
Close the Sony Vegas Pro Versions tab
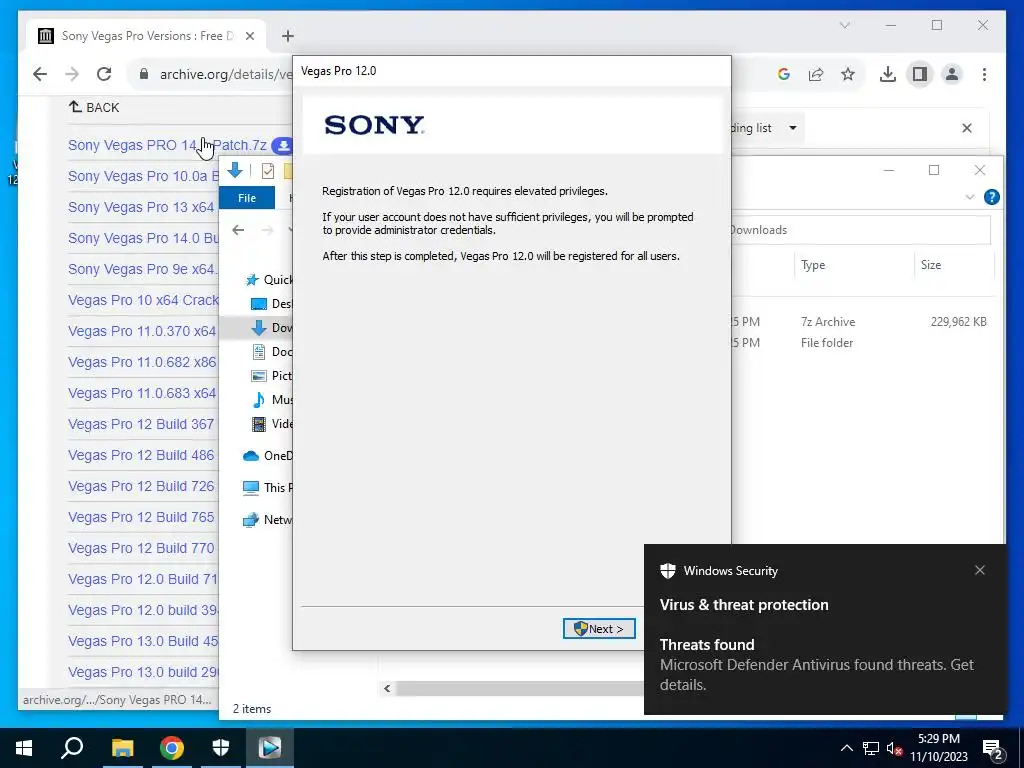point(249,36)
